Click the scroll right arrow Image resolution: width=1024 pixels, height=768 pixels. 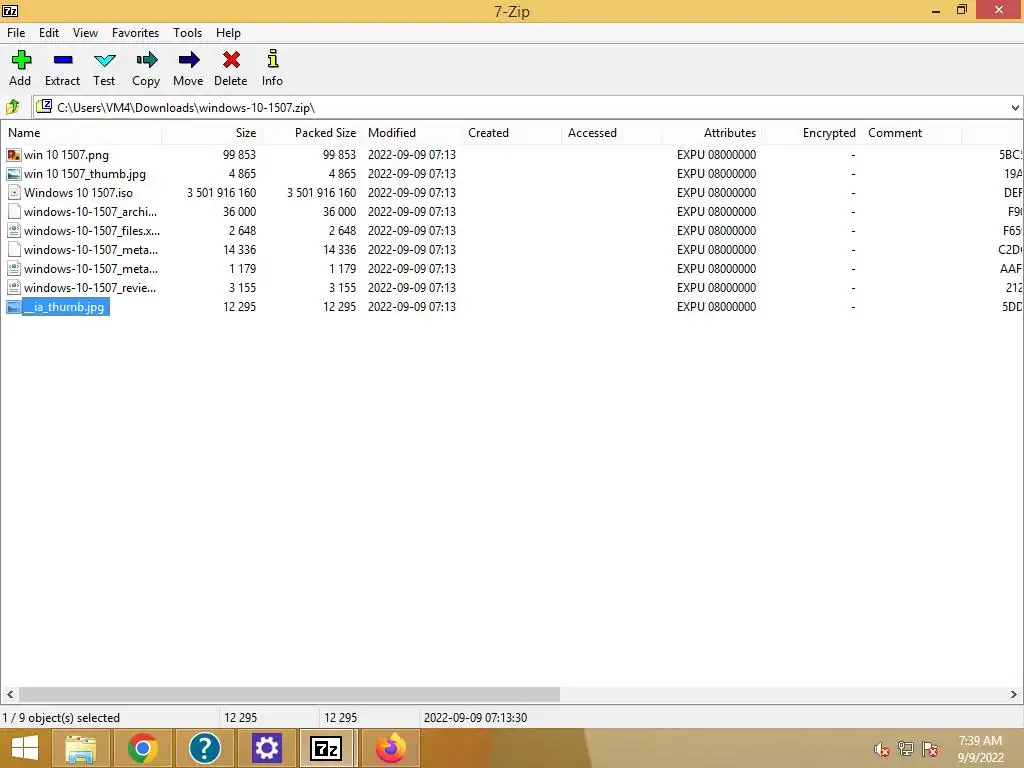click(x=1014, y=694)
